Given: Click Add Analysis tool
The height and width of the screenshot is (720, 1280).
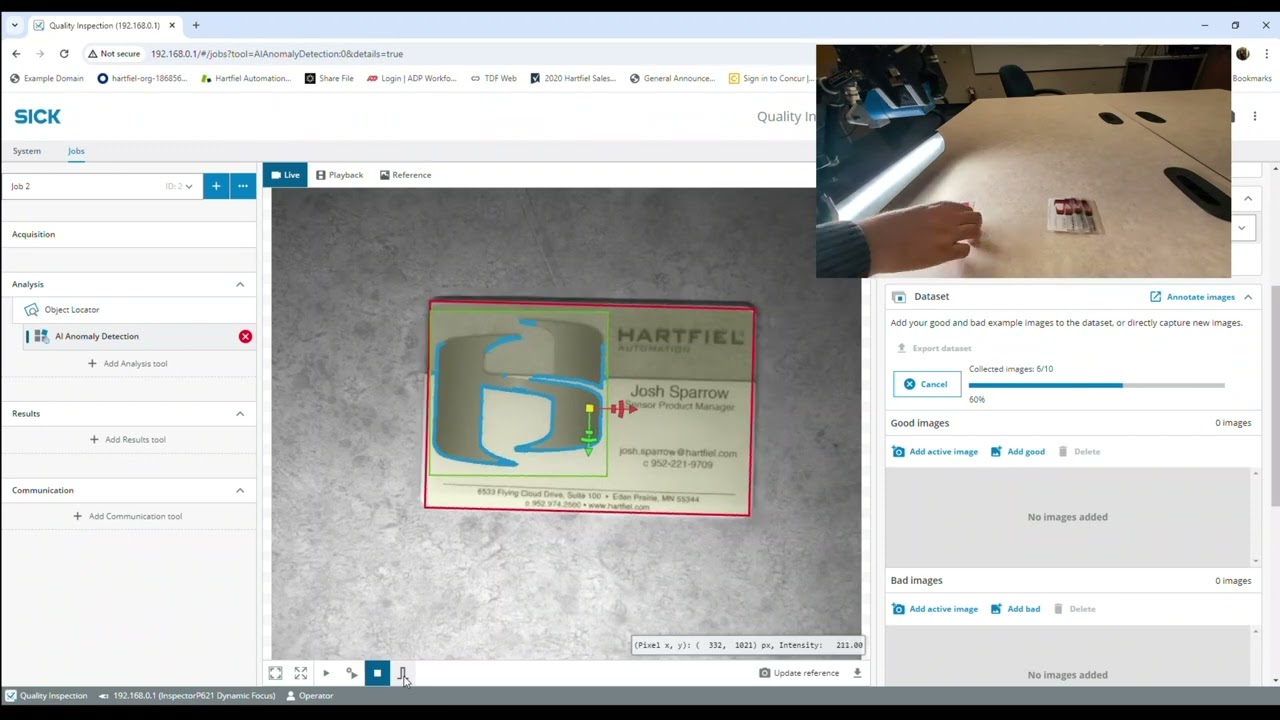Looking at the screenshot, I should click(127, 364).
